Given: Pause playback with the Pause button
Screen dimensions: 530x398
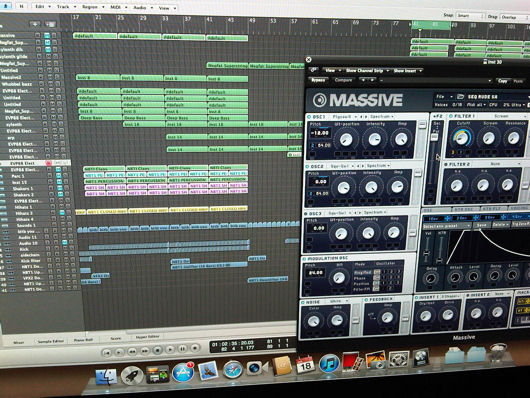Looking at the screenshot, I should click(x=183, y=349).
